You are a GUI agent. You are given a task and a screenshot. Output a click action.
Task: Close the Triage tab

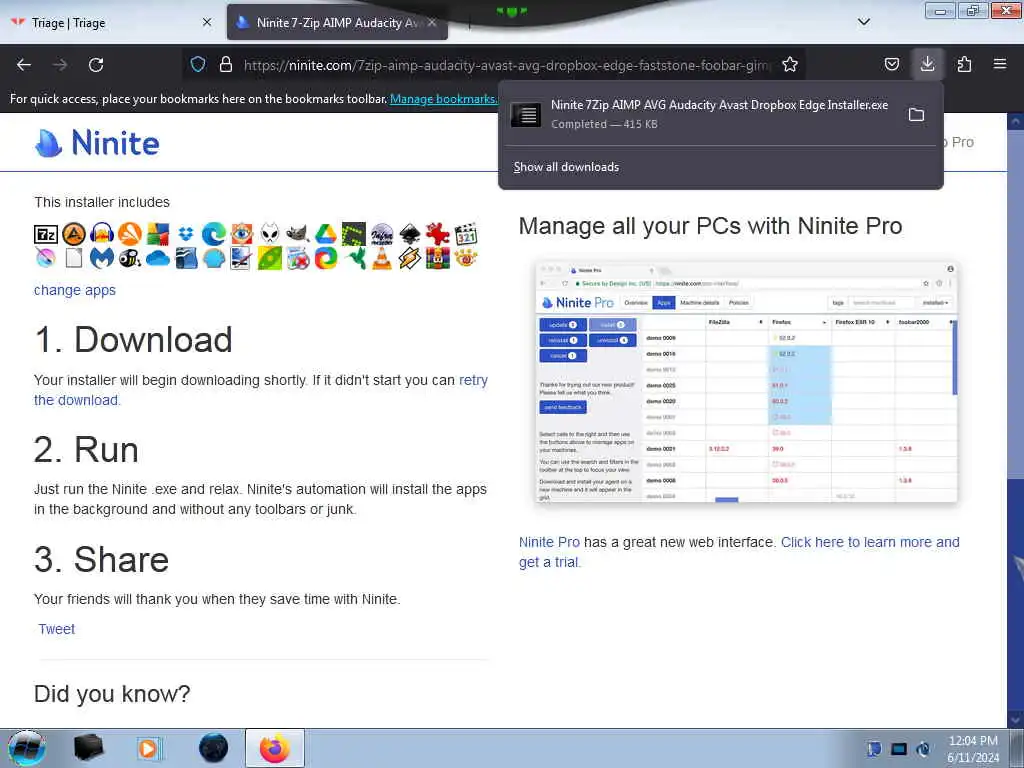click(206, 23)
